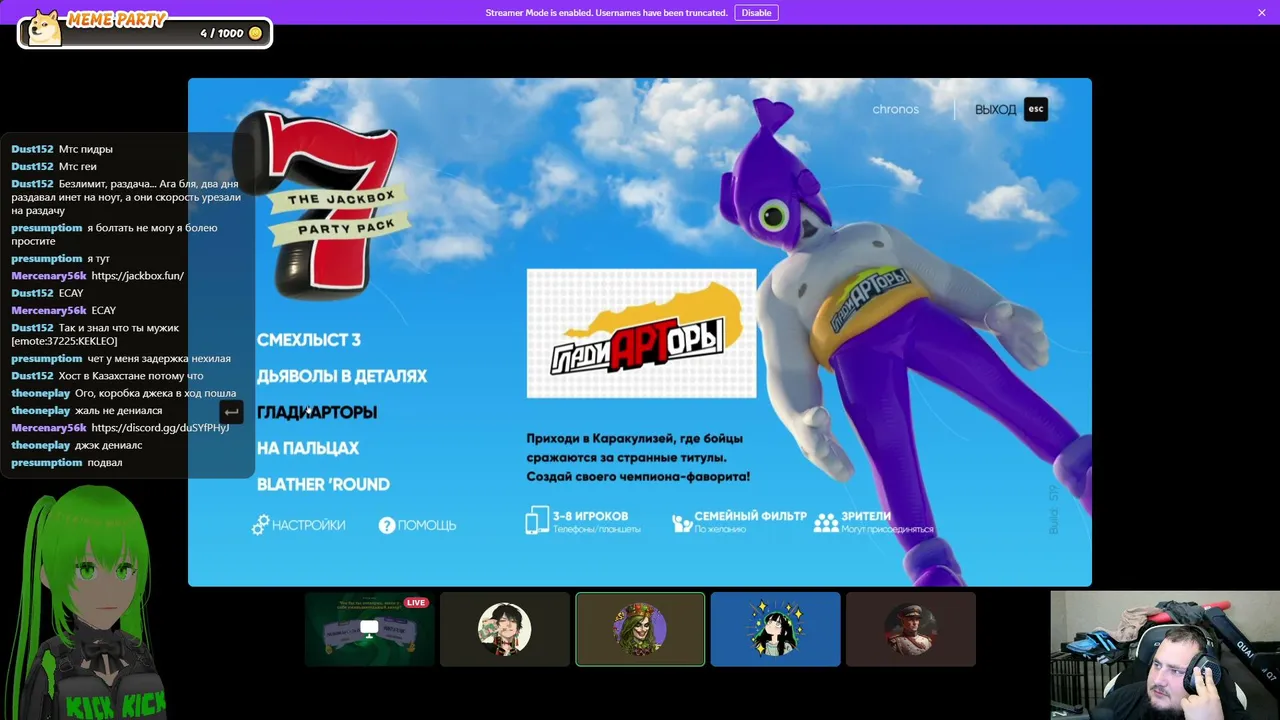Pick BLATHER 'ROUND from the game list
1280x720 pixels.
[323, 484]
